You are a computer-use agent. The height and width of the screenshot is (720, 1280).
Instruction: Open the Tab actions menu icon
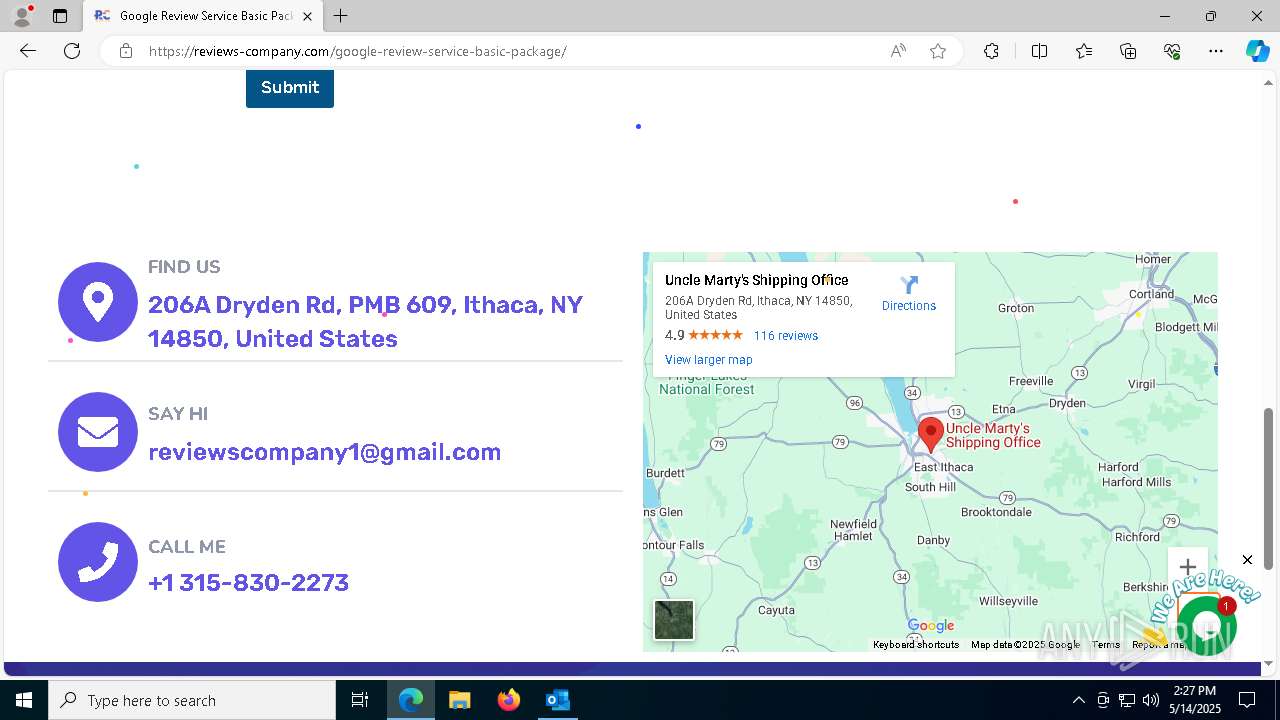coord(60,16)
